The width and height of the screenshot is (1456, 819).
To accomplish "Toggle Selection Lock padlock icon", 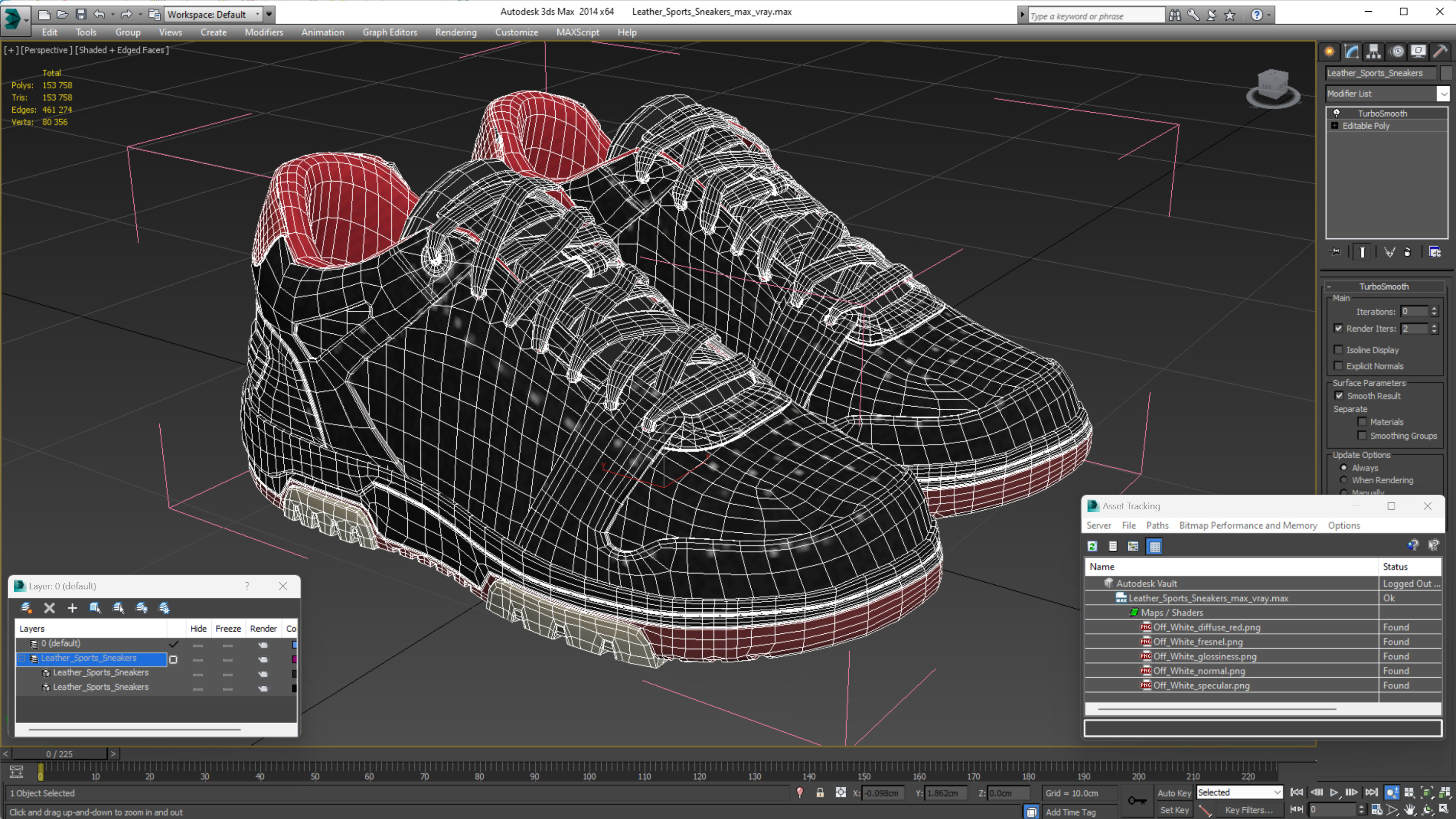I will (820, 792).
